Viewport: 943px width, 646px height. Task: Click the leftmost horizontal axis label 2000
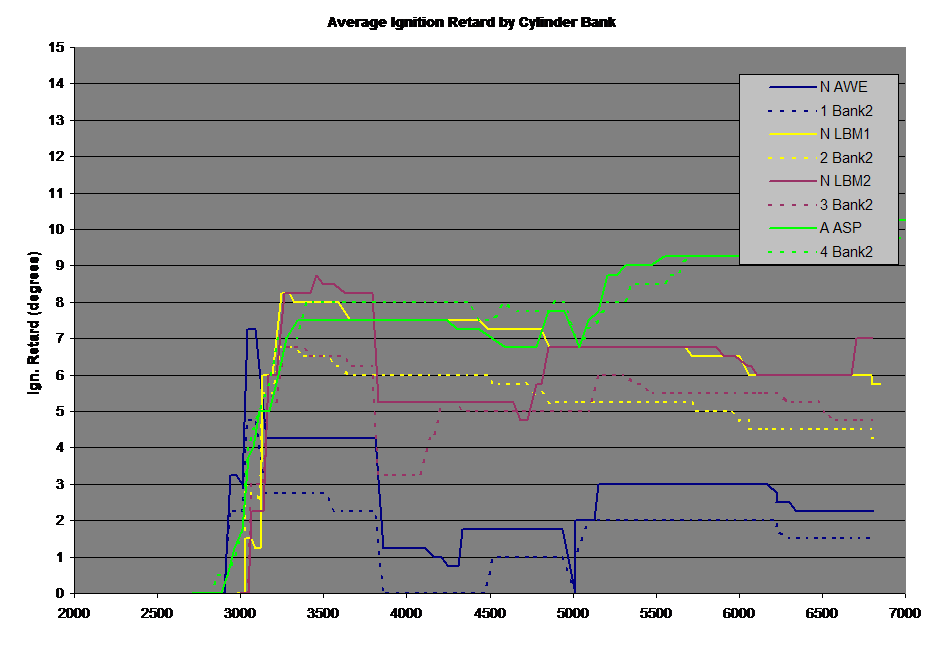click(74, 611)
